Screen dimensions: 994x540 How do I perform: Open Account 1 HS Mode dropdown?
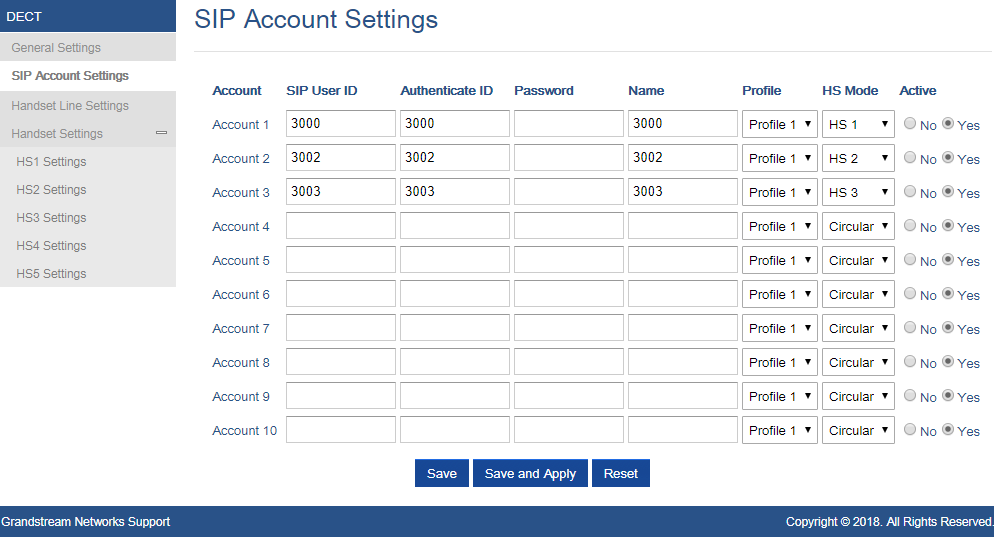click(x=858, y=124)
